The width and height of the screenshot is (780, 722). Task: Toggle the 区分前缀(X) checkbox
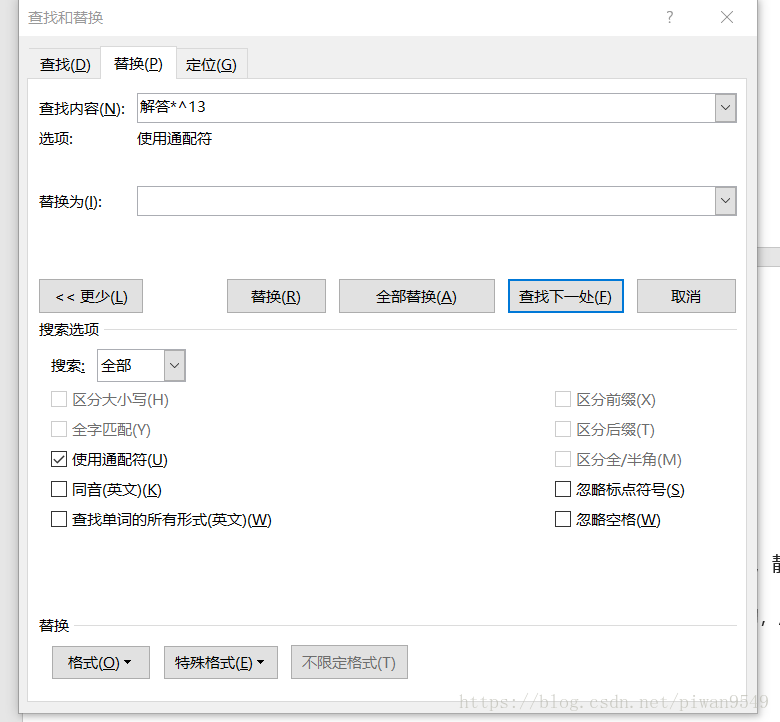[563, 400]
